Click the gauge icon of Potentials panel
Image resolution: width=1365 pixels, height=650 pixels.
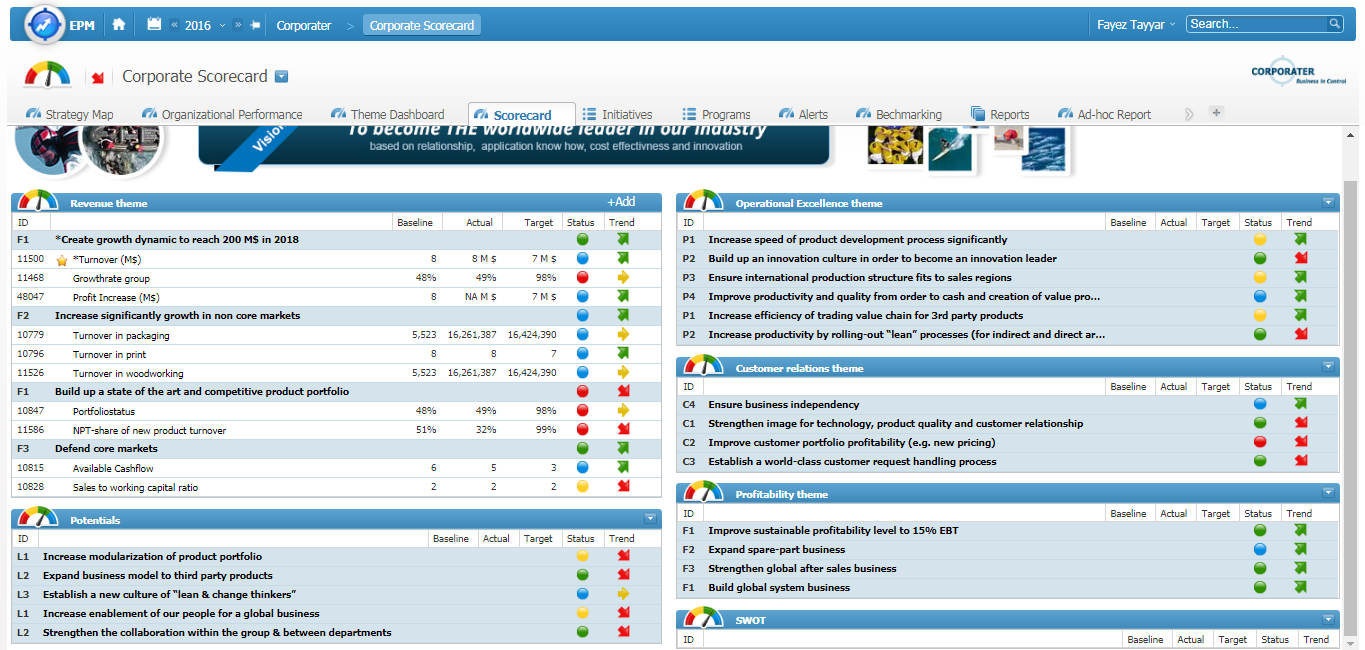coord(36,517)
